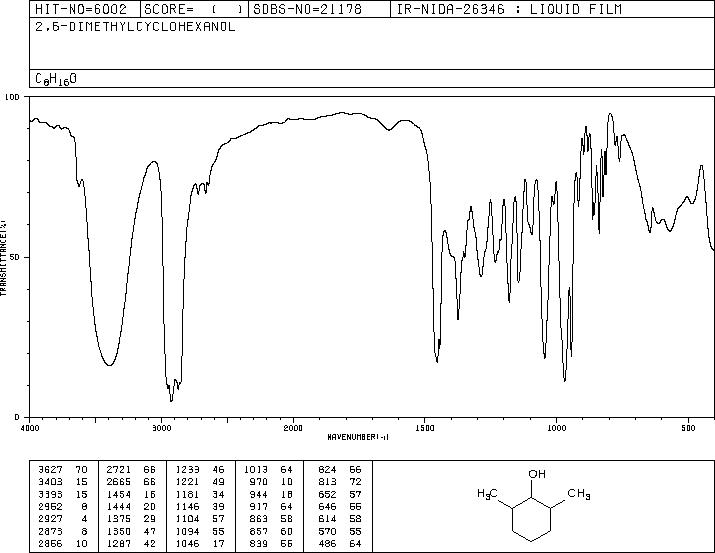Click the 2000 tick label on x-axis
715x553 pixels.
point(293,428)
